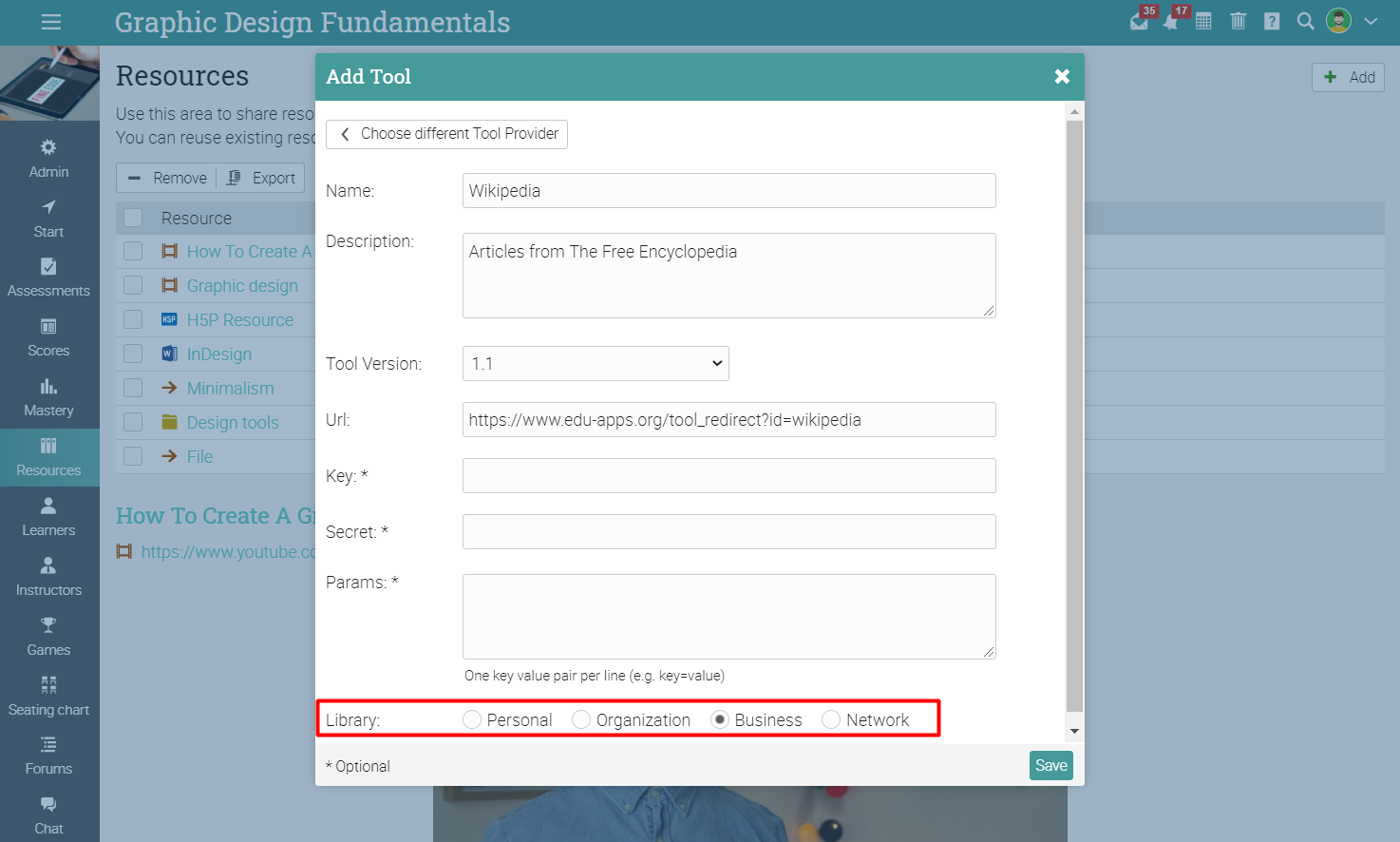Click the Add resource button
Image resolution: width=1400 pixels, height=842 pixels.
click(1348, 77)
